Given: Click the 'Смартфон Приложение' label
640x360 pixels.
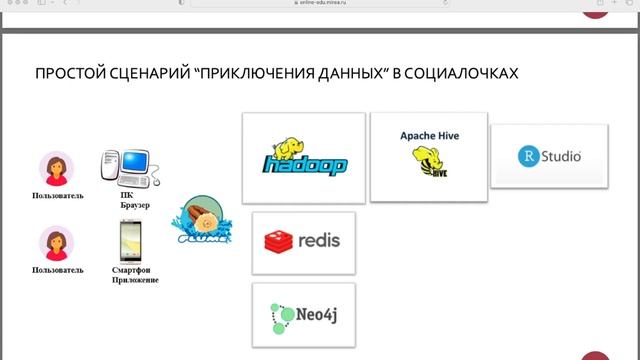Looking at the screenshot, I should [135, 275].
